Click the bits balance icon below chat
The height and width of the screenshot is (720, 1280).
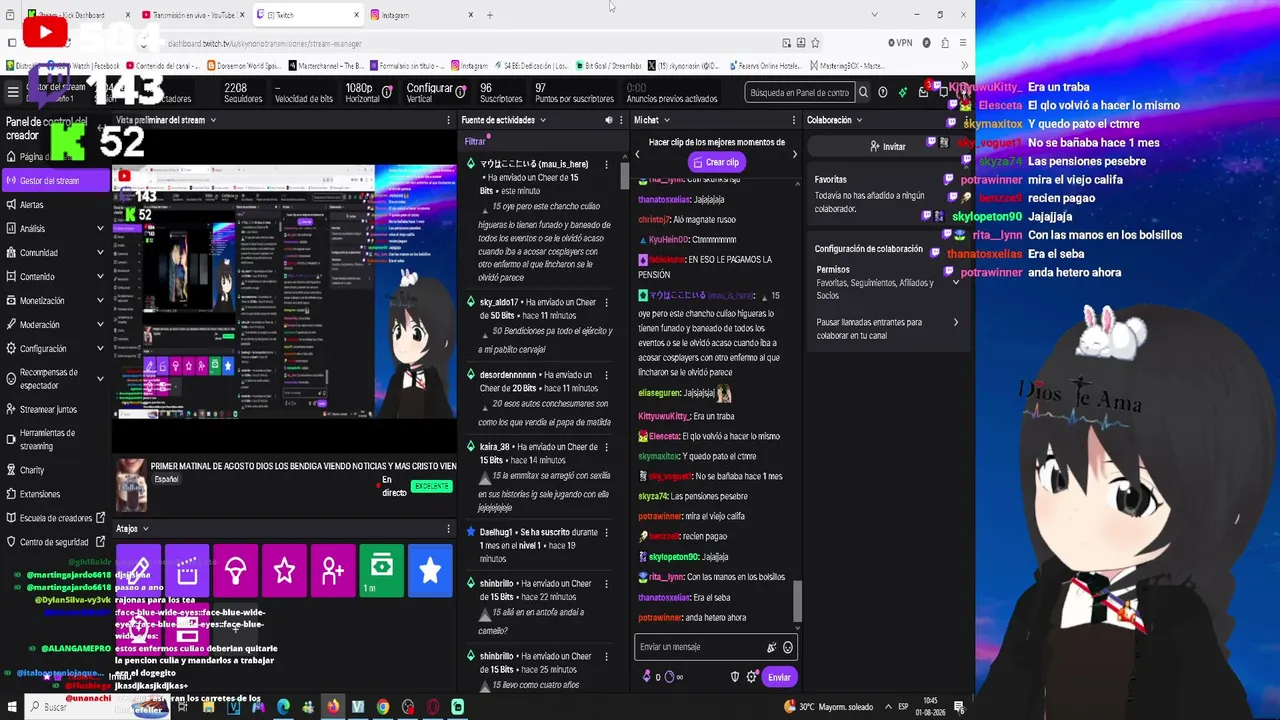pos(647,677)
